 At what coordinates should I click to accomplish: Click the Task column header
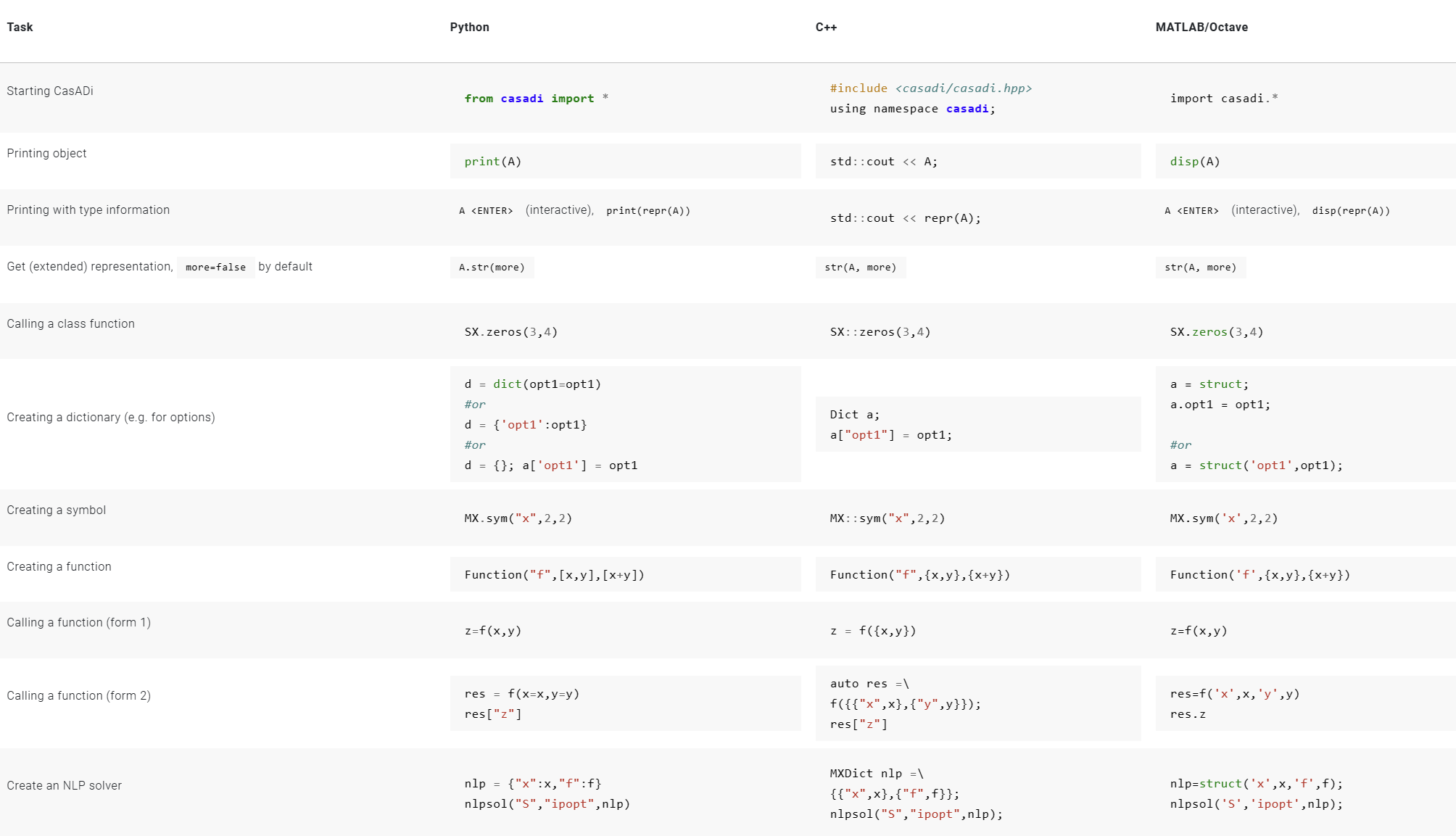click(x=20, y=28)
